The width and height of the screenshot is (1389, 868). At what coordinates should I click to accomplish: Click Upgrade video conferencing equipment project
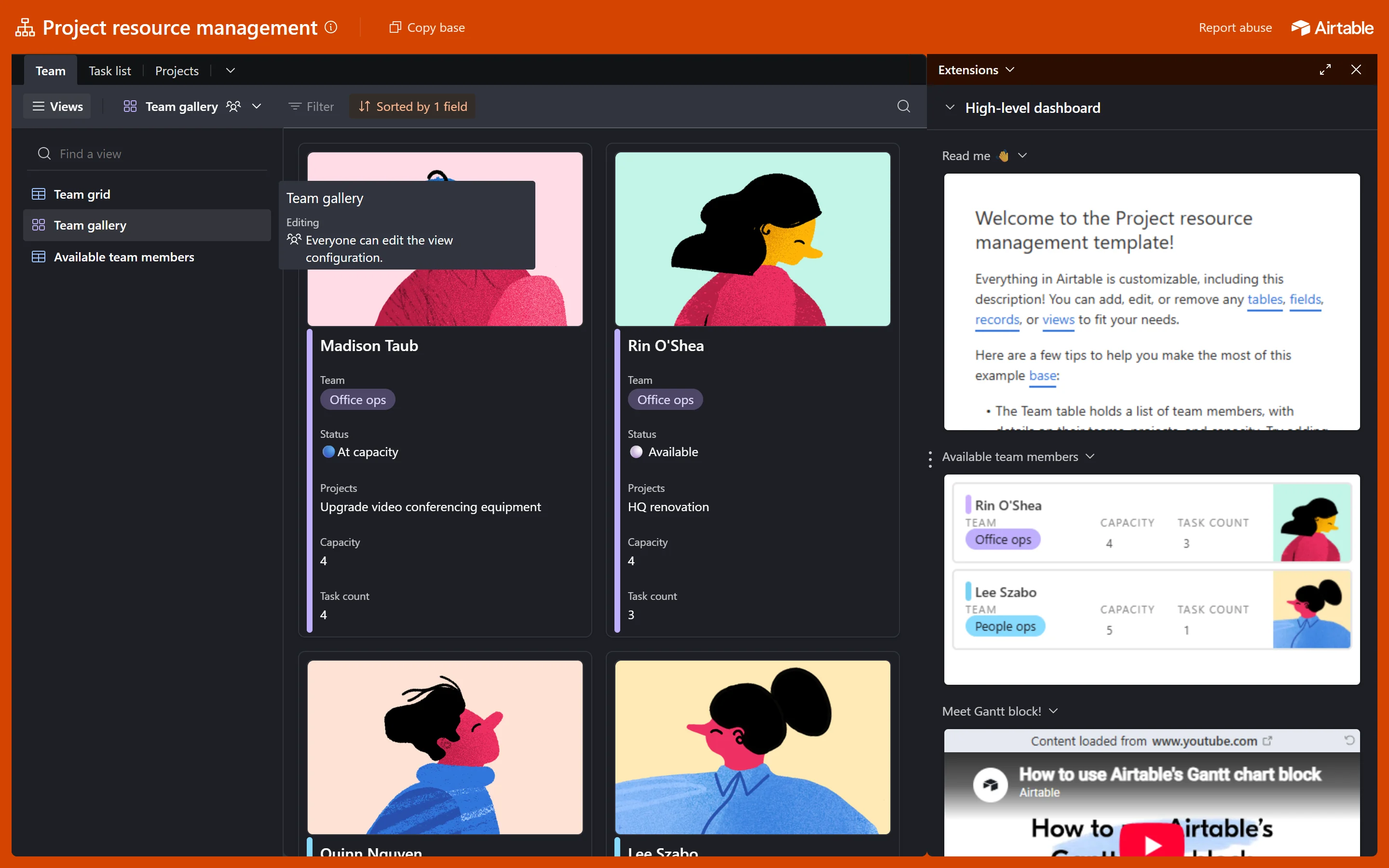(431, 507)
